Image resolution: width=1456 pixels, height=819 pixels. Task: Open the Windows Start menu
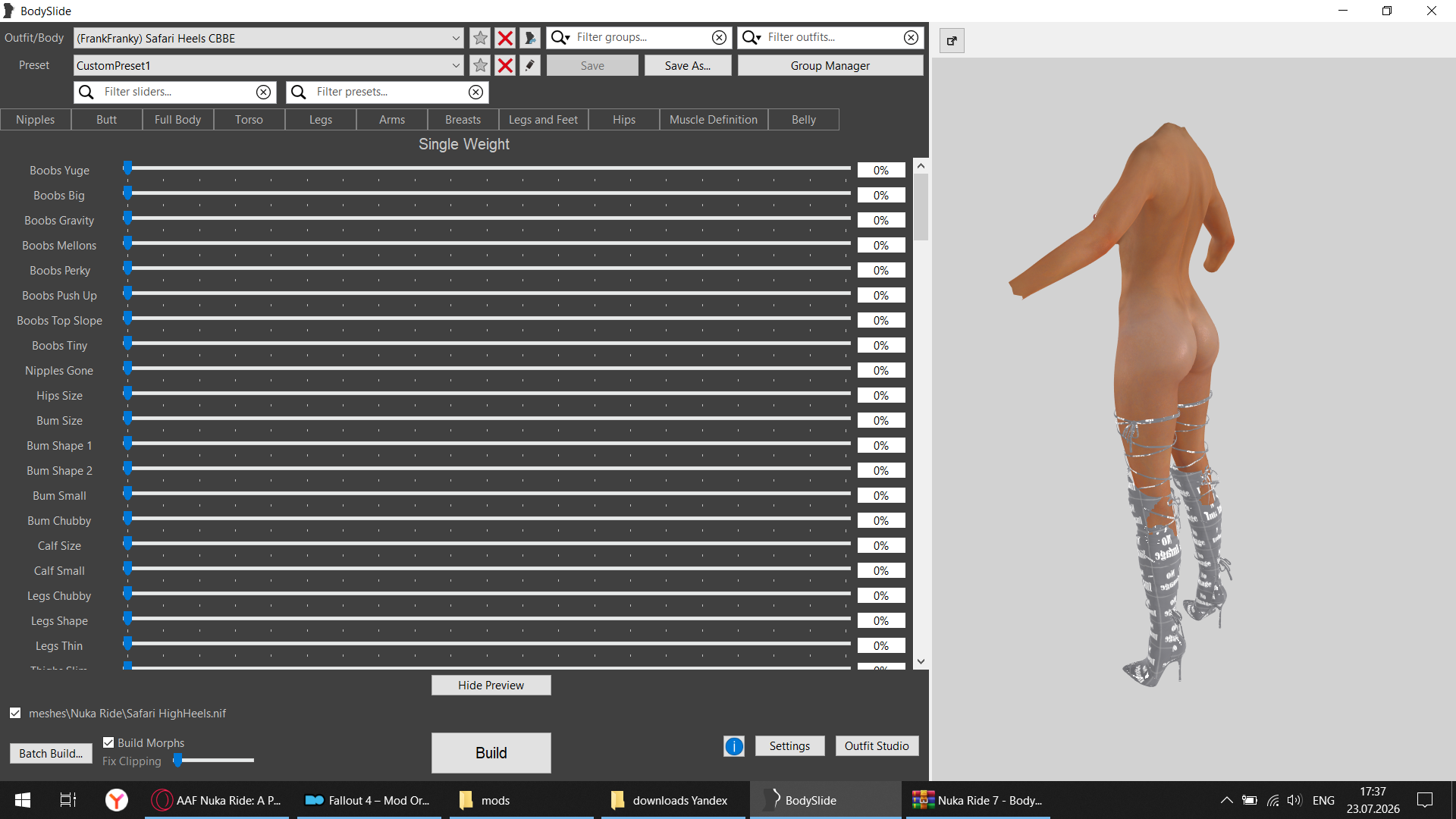tap(23, 800)
